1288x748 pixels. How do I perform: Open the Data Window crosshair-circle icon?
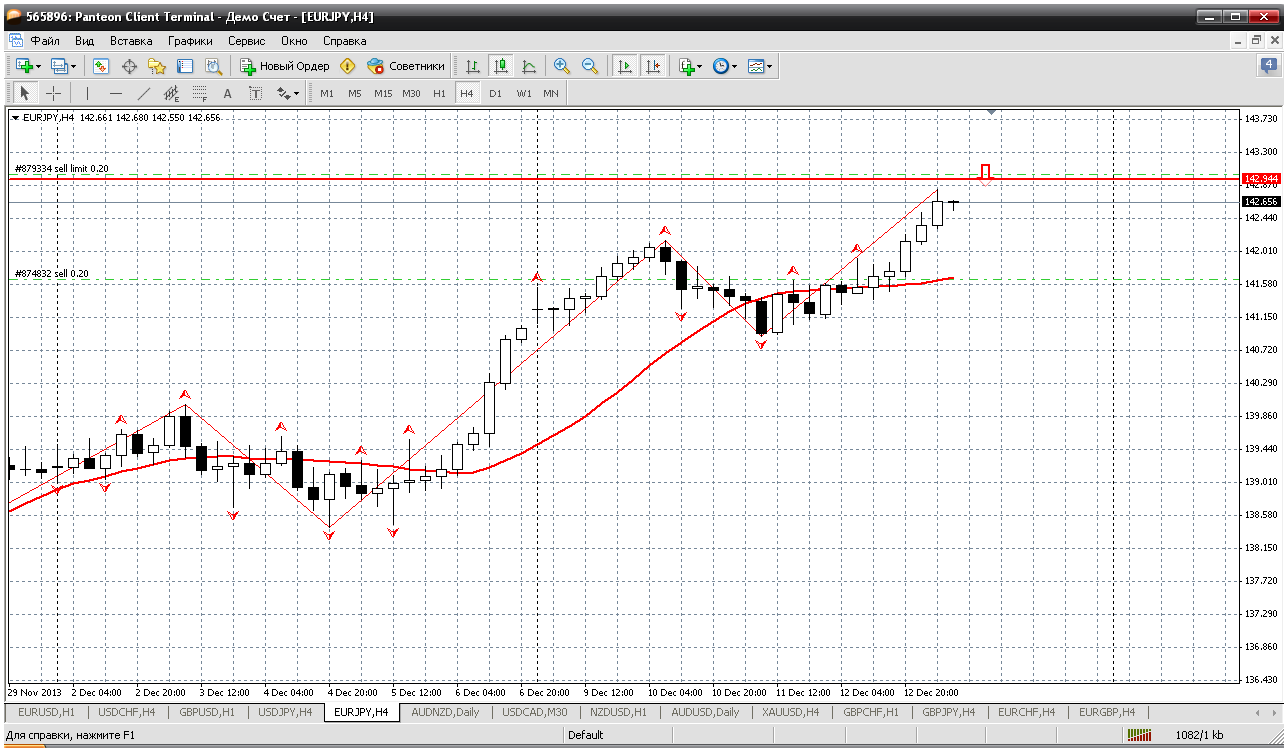pyautogui.click(x=129, y=66)
